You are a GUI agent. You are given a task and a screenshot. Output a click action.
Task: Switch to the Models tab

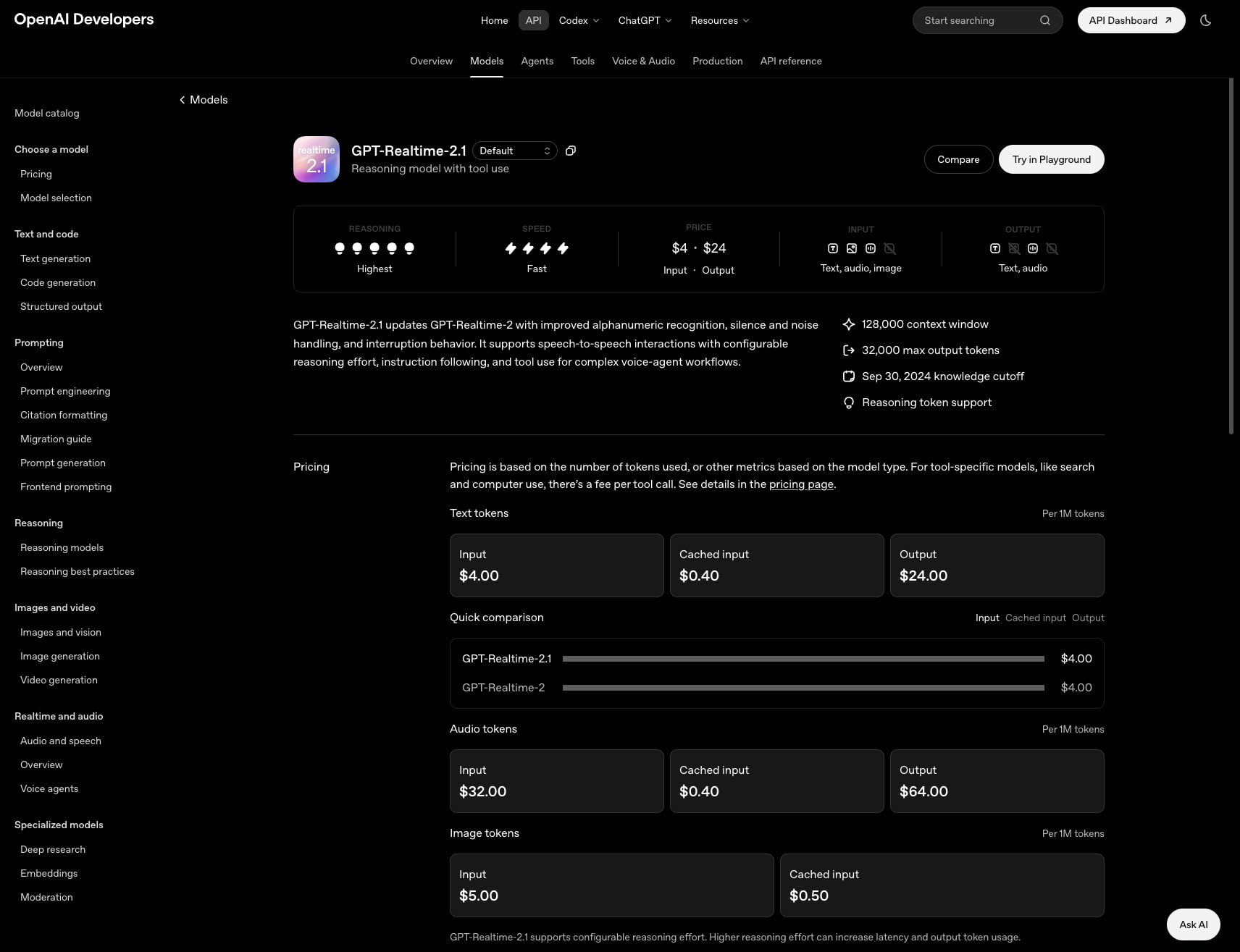(x=487, y=61)
